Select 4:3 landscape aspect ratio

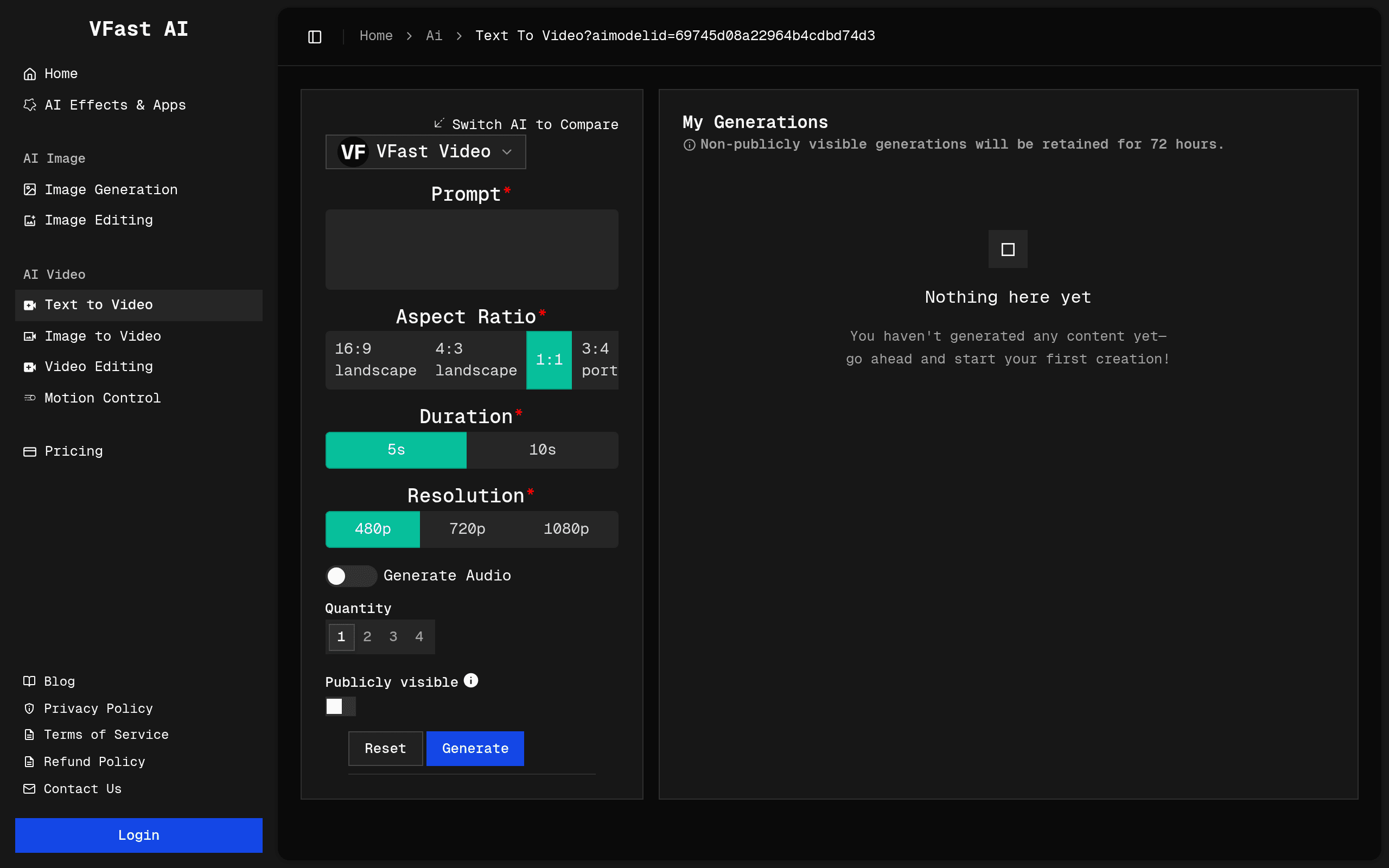(x=476, y=360)
